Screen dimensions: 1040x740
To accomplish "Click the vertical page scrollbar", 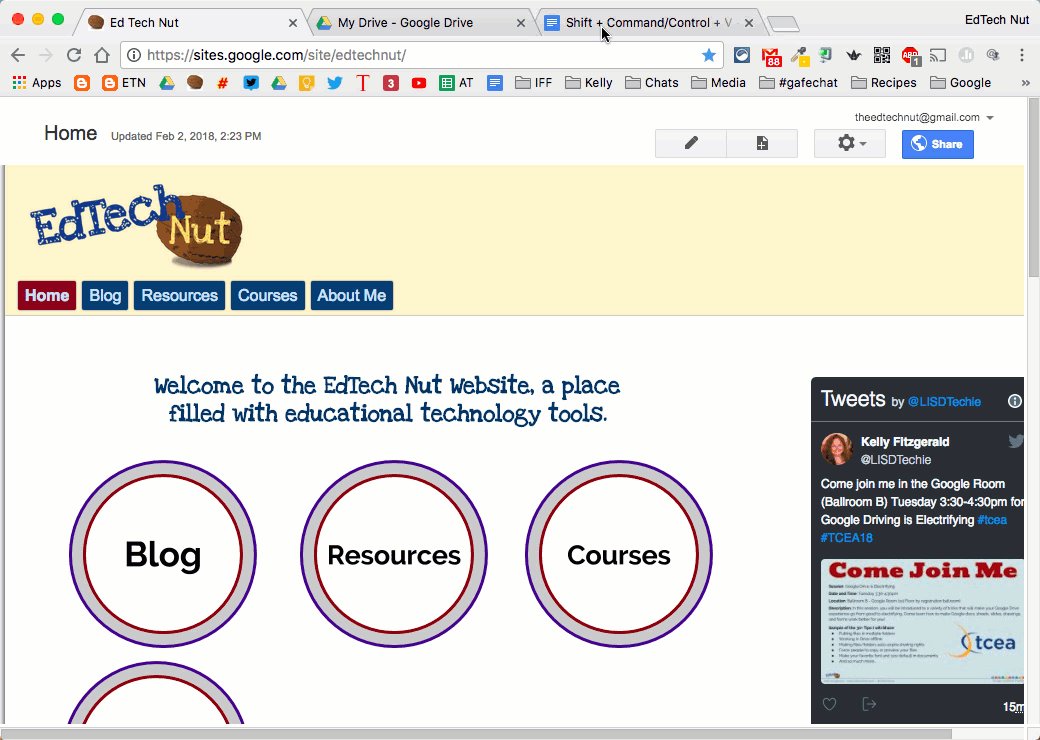I will (x=1033, y=187).
